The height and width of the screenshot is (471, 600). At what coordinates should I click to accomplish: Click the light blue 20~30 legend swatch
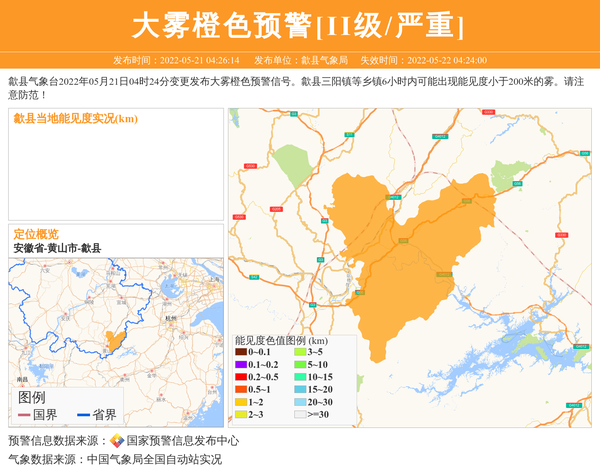[x=300, y=402]
